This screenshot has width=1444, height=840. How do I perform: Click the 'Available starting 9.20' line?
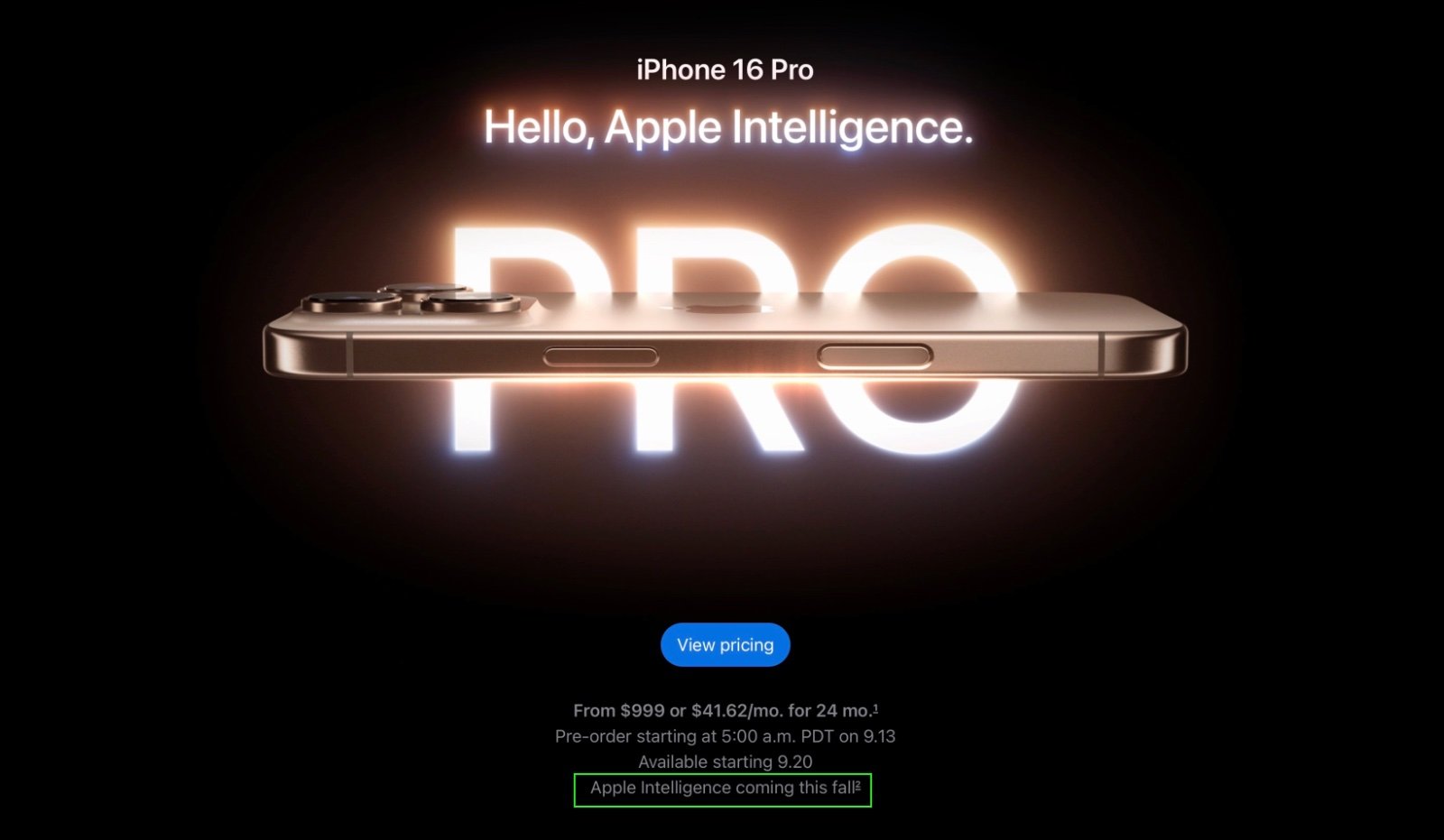725,762
